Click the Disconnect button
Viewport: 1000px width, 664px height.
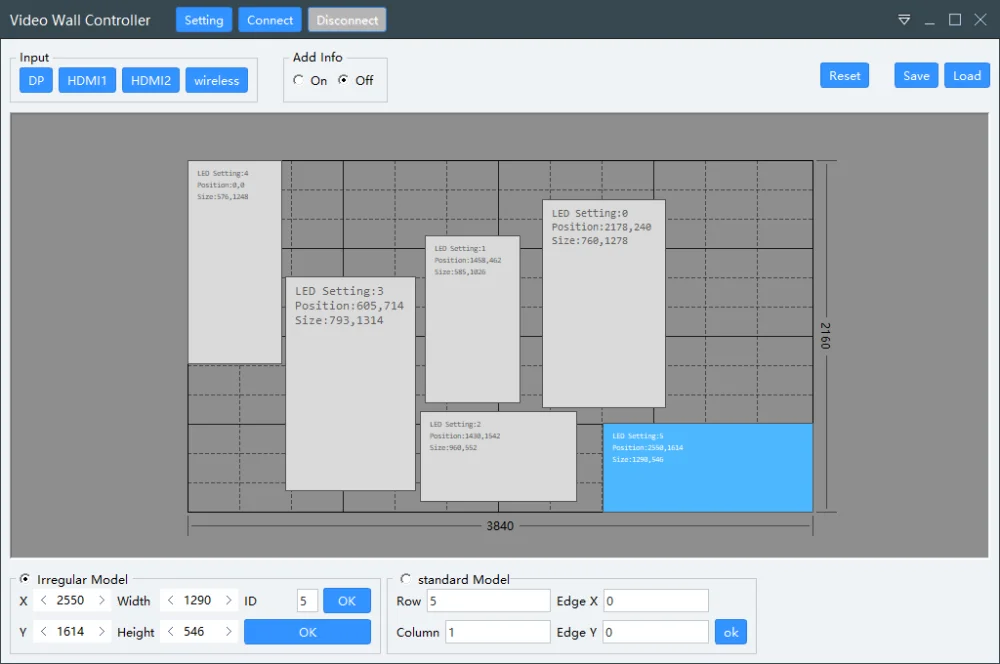coord(347,20)
